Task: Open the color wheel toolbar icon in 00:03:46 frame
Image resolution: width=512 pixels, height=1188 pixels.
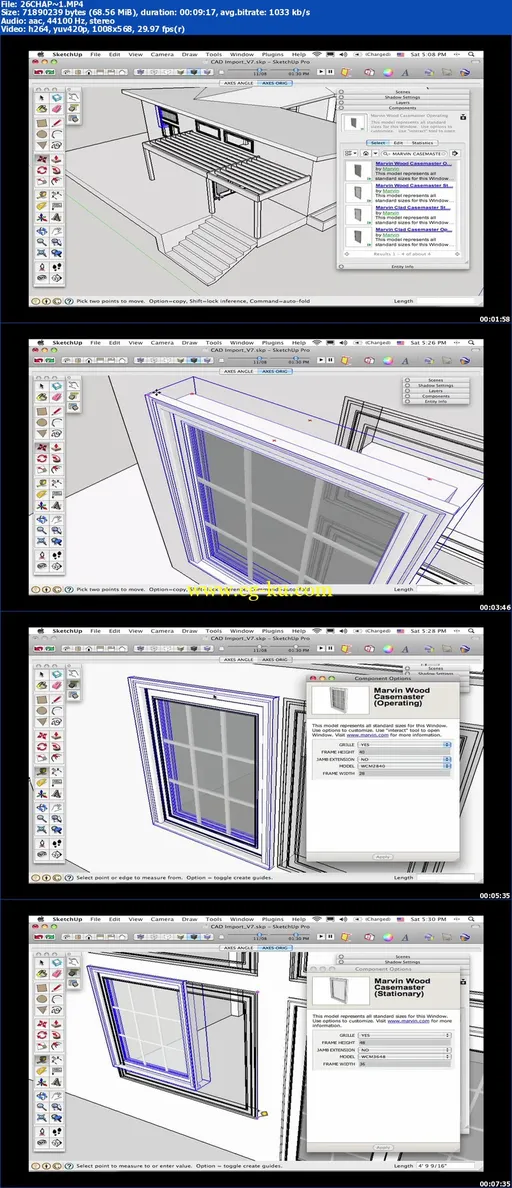Action: 388,360
